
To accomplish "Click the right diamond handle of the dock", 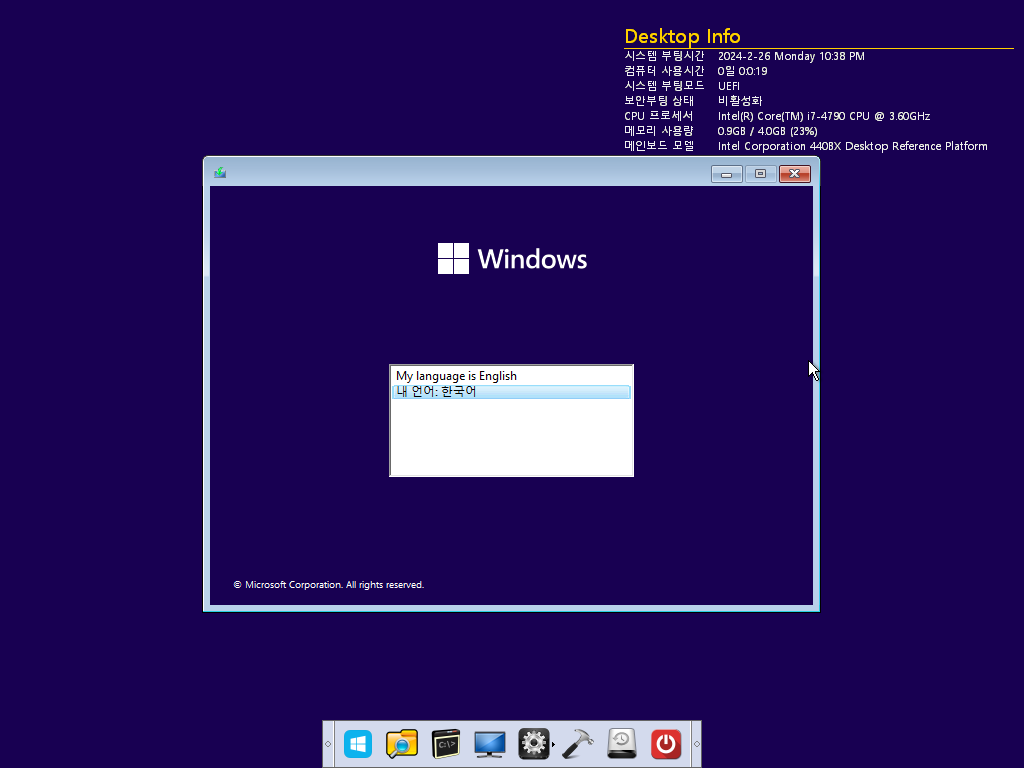I will tap(696, 744).
